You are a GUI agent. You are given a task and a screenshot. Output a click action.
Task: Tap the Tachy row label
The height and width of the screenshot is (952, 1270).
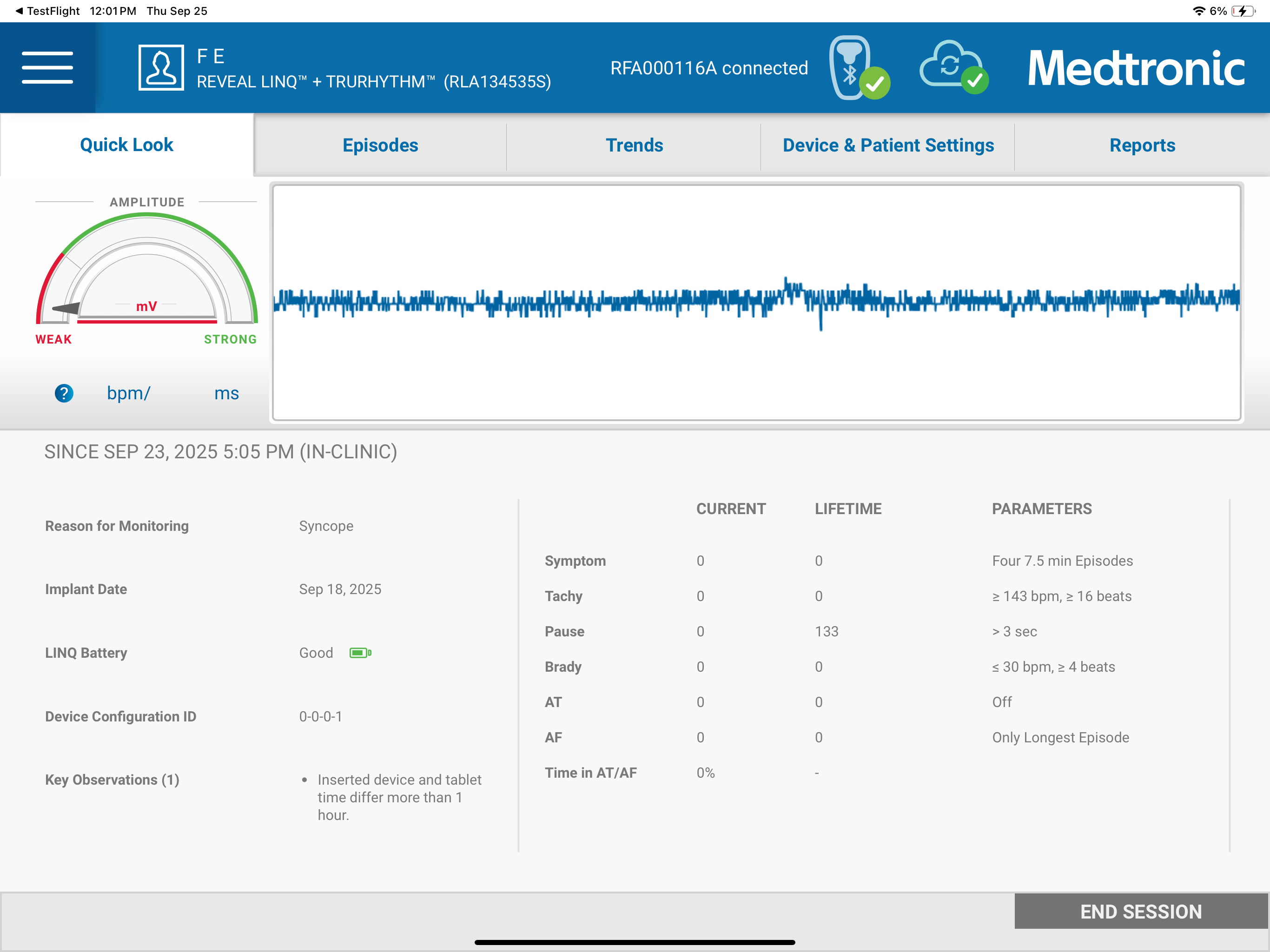coord(564,596)
